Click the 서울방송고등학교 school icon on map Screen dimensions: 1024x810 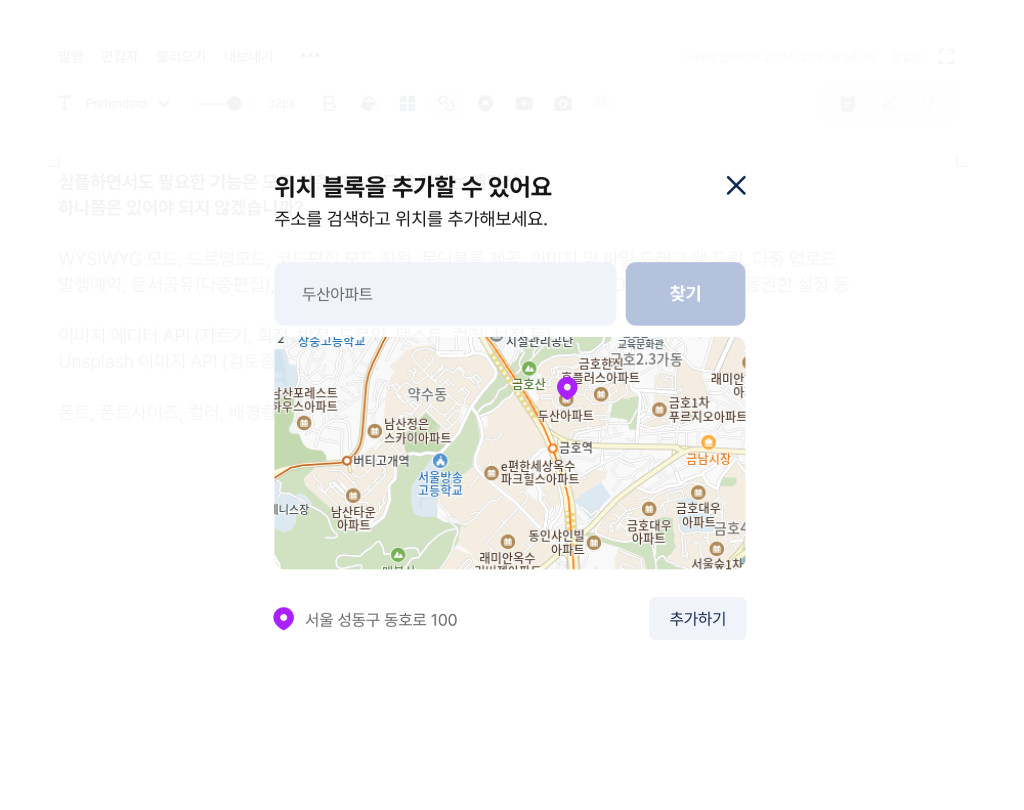441,461
